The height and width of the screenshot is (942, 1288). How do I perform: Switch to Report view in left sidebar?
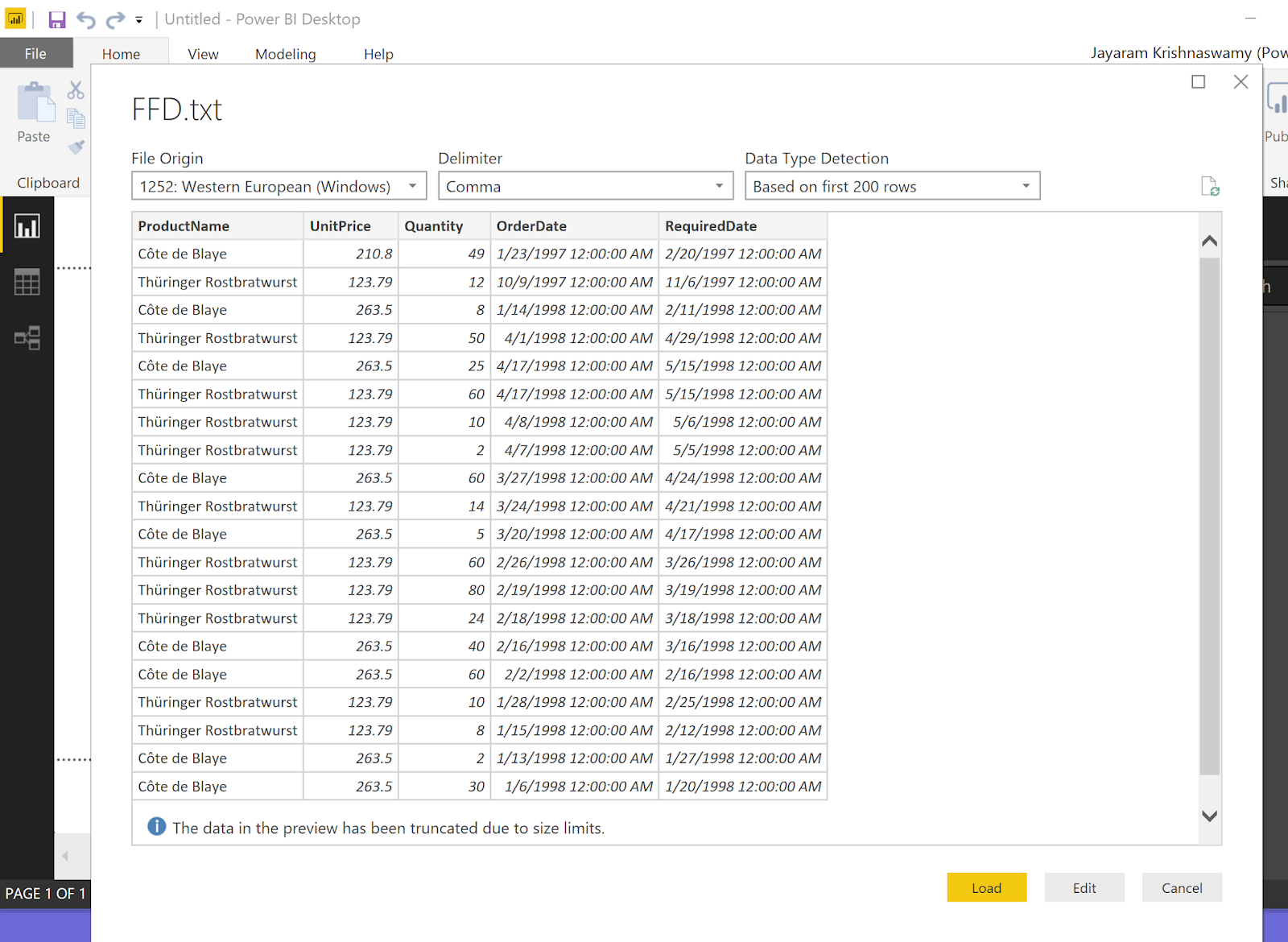pyautogui.click(x=27, y=226)
